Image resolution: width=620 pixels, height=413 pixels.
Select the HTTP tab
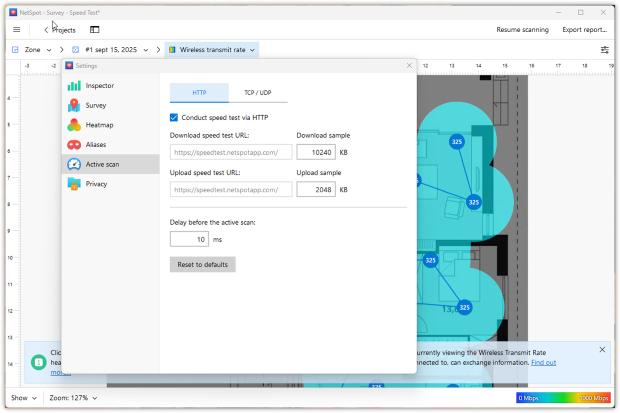[199, 92]
